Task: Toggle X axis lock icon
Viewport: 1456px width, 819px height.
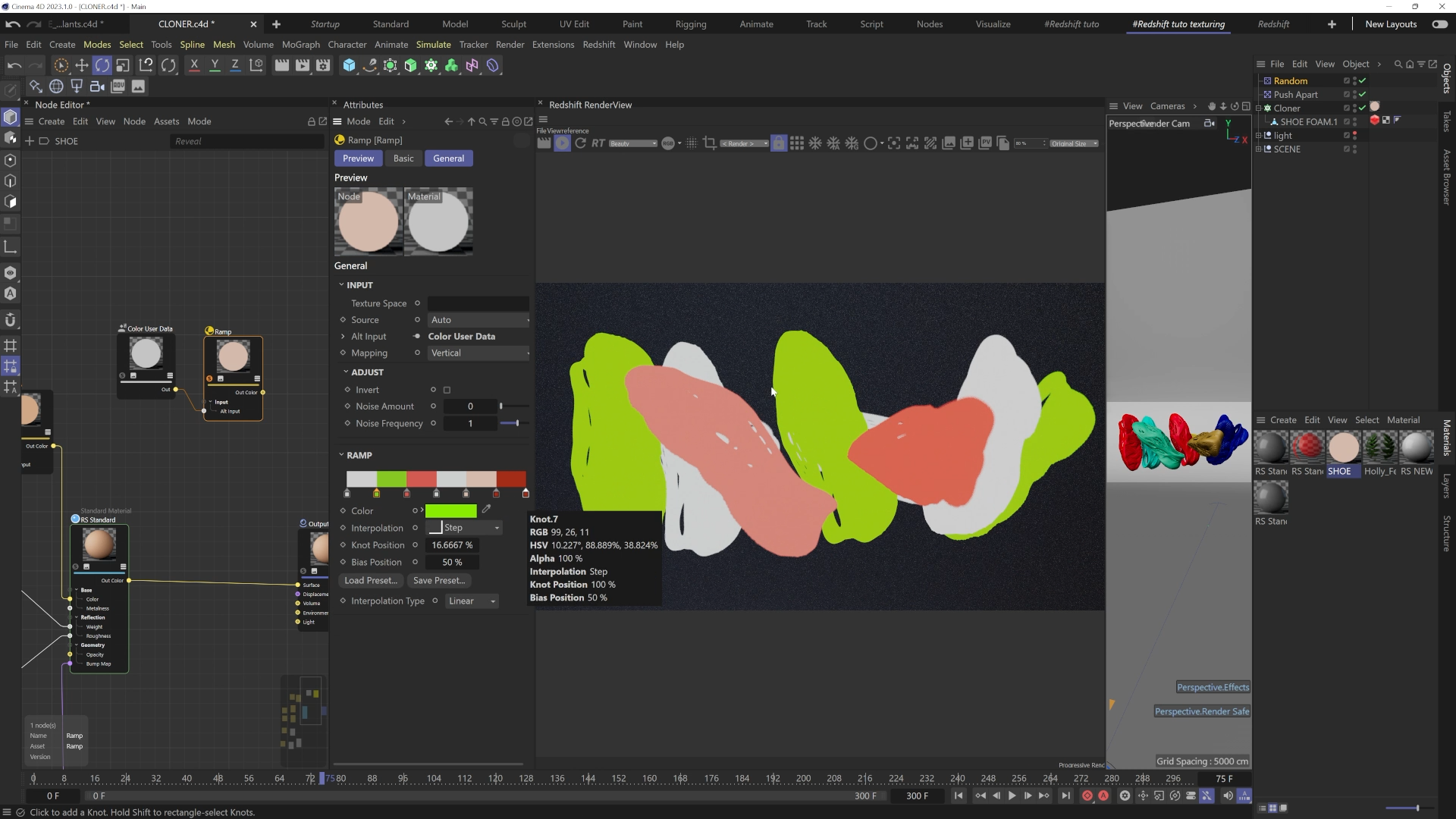Action: tap(194, 65)
